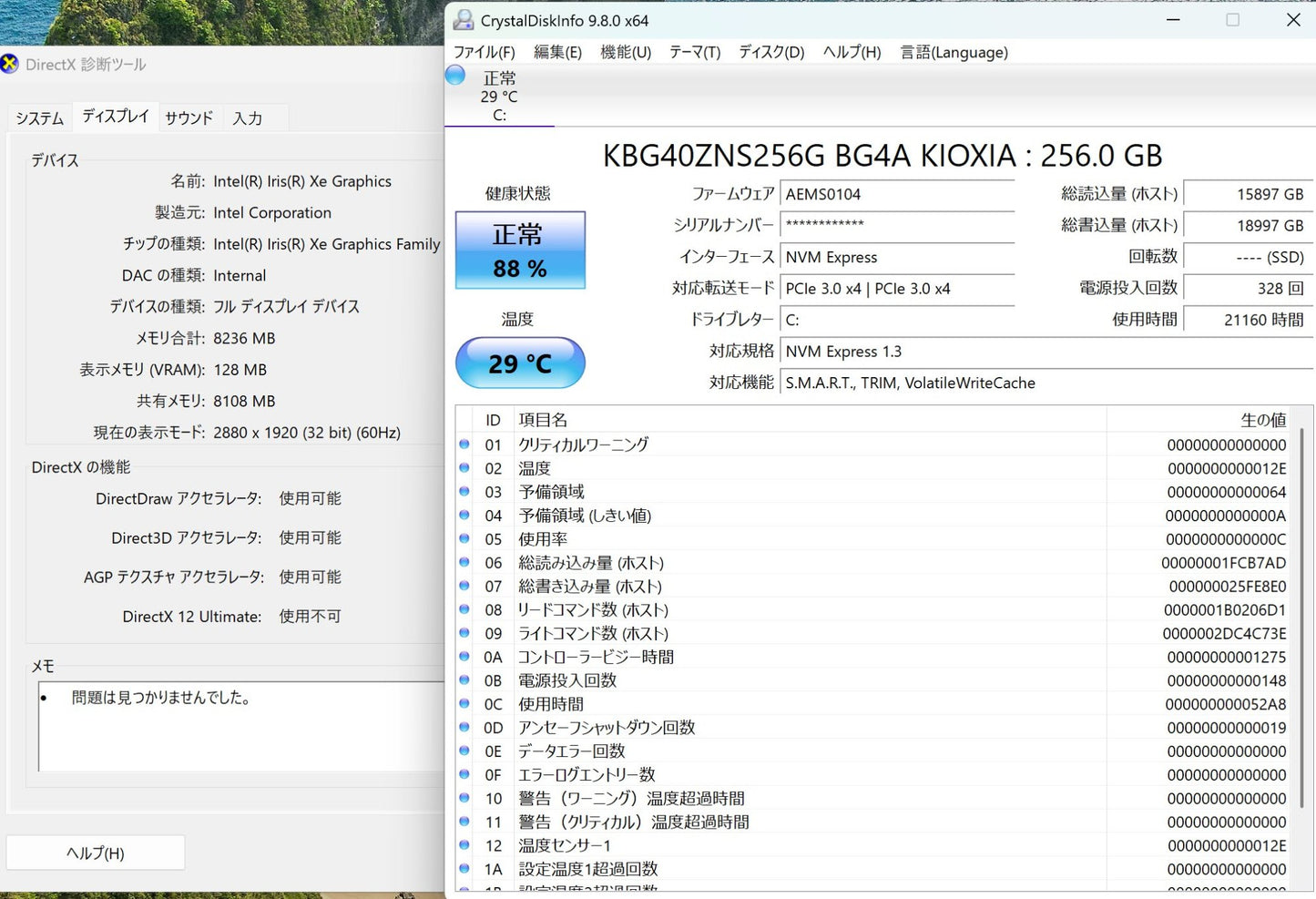Click total host reads value 15897 GB
The width and height of the screenshot is (1316, 899).
1248,194
